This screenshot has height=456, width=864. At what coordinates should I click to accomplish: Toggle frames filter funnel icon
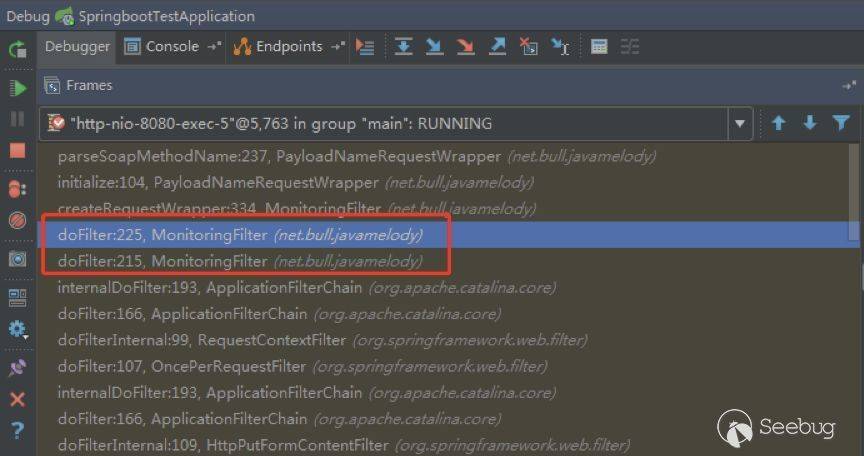coord(841,123)
